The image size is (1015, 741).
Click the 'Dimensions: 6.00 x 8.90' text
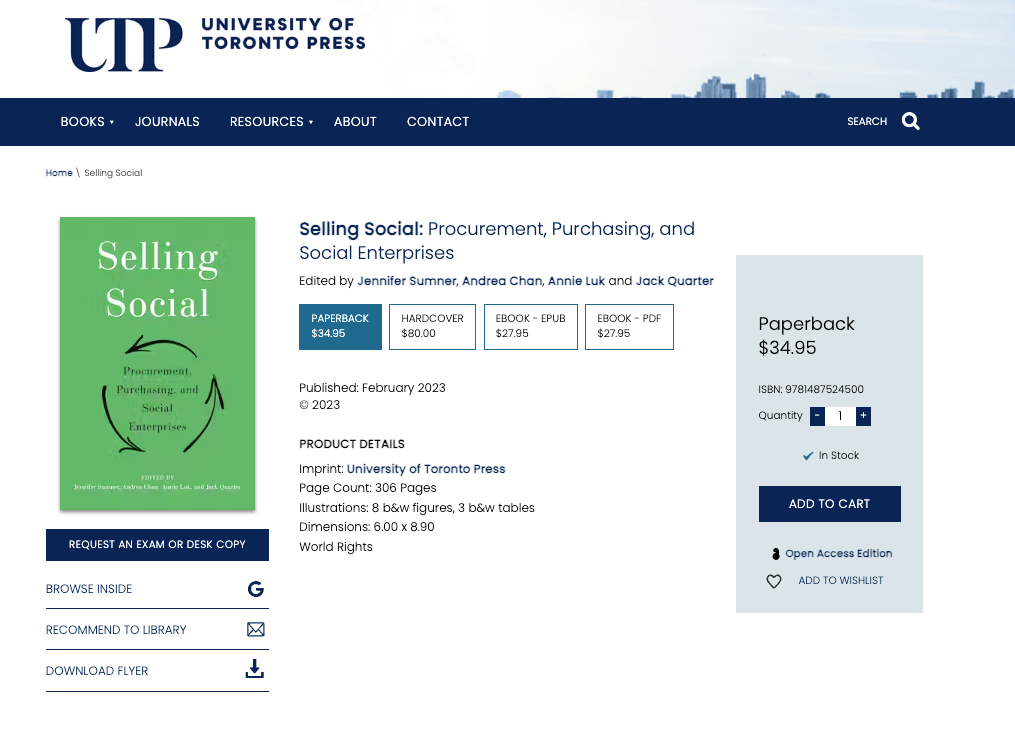click(x=366, y=527)
